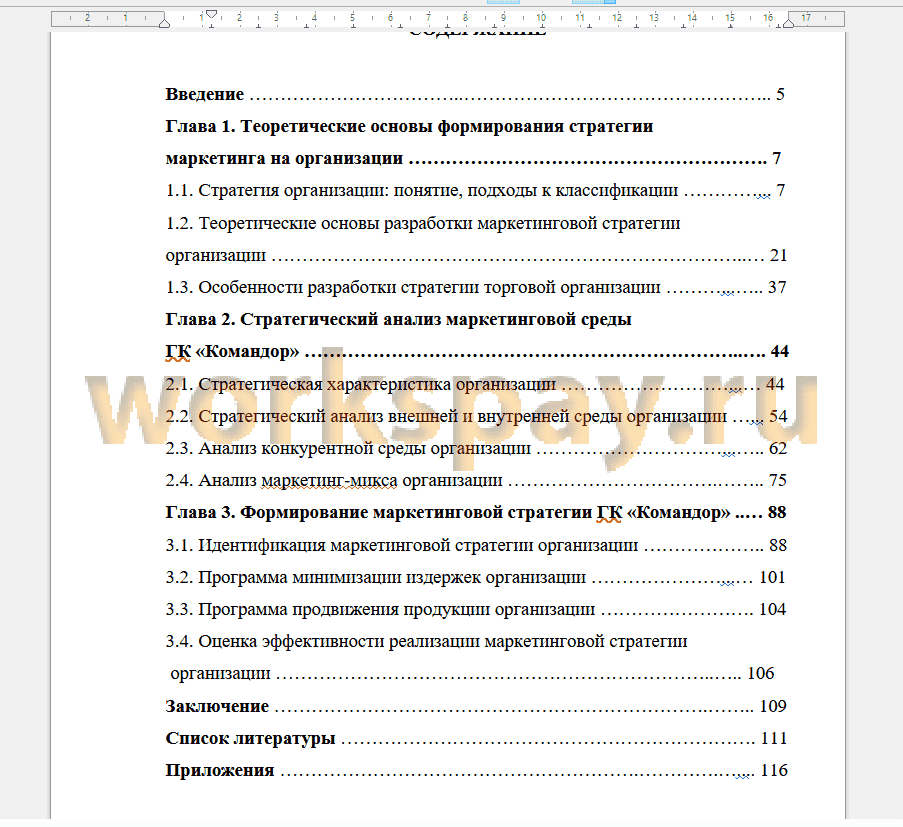Image resolution: width=903 pixels, height=827 pixels.
Task: Click page number "106"
Action: (x=761, y=674)
